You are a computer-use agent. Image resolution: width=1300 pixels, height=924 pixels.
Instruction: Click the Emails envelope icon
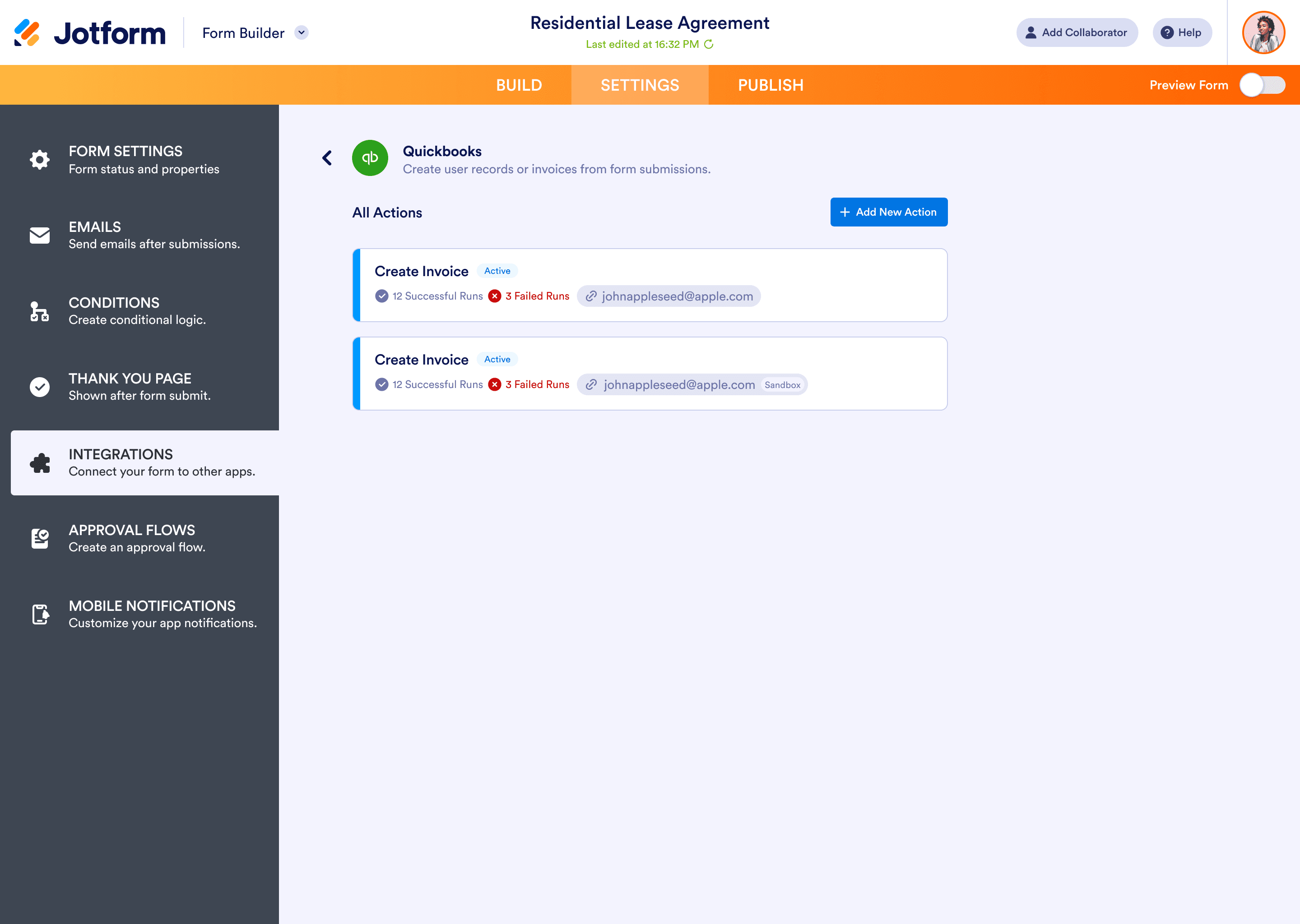click(39, 236)
